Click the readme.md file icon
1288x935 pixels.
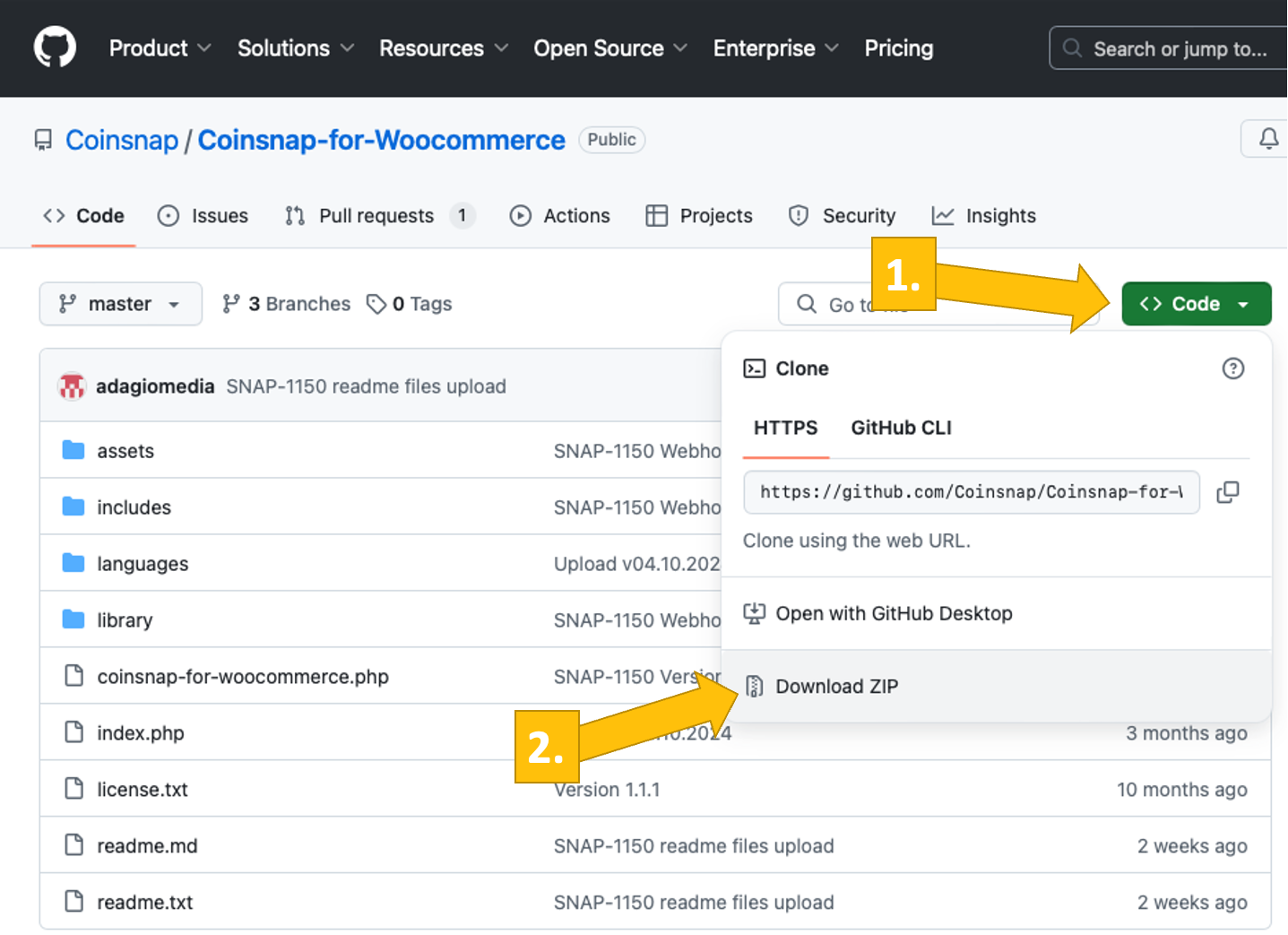[74, 845]
